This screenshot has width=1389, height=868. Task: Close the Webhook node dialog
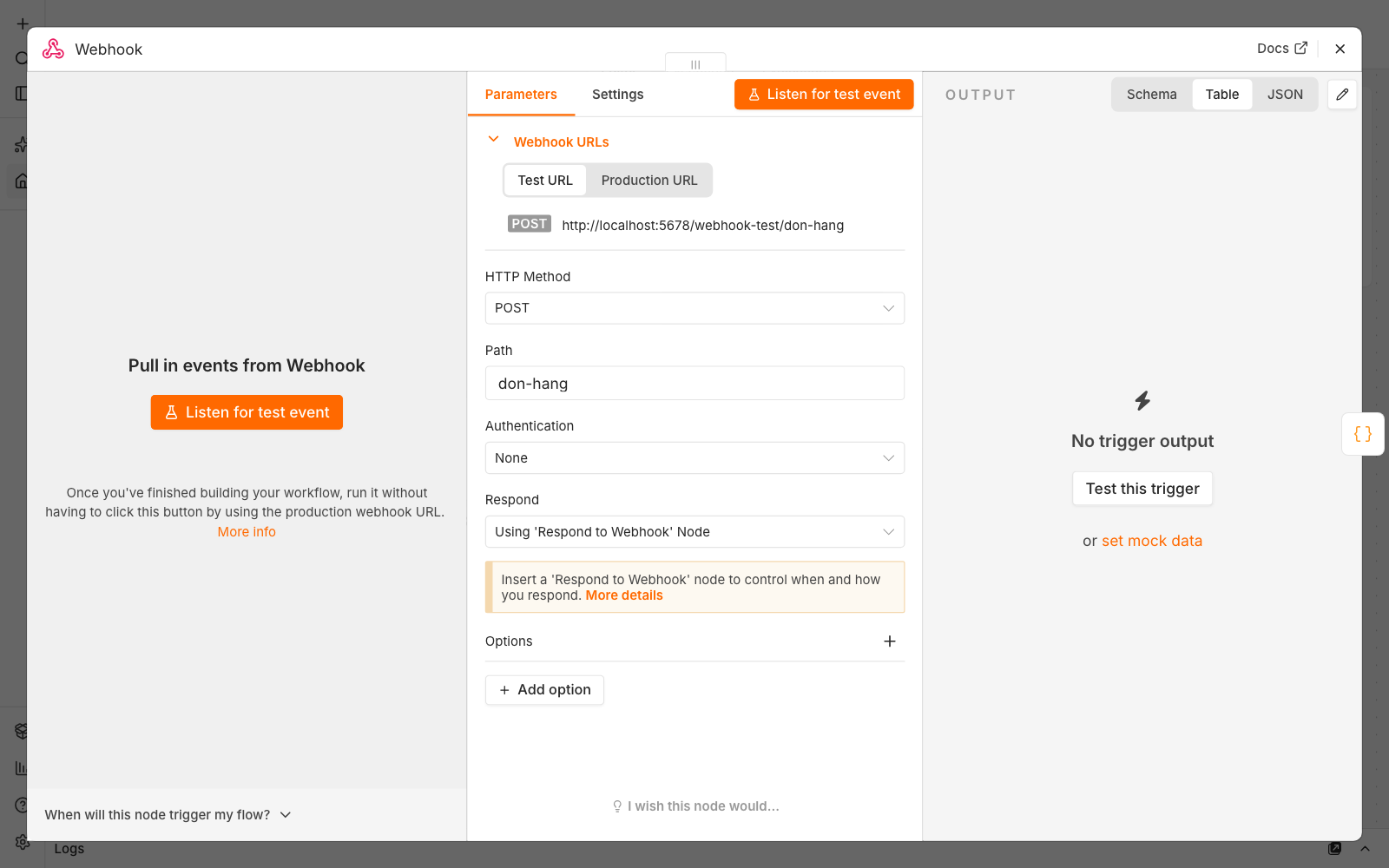point(1340,49)
